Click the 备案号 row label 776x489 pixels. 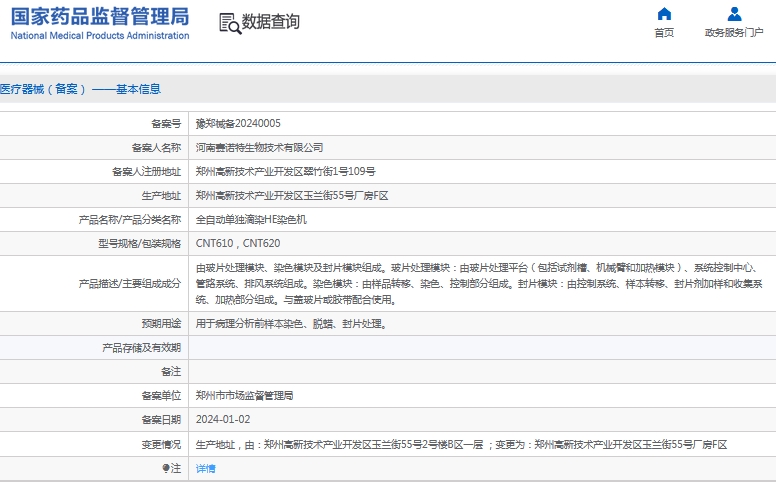[166, 123]
